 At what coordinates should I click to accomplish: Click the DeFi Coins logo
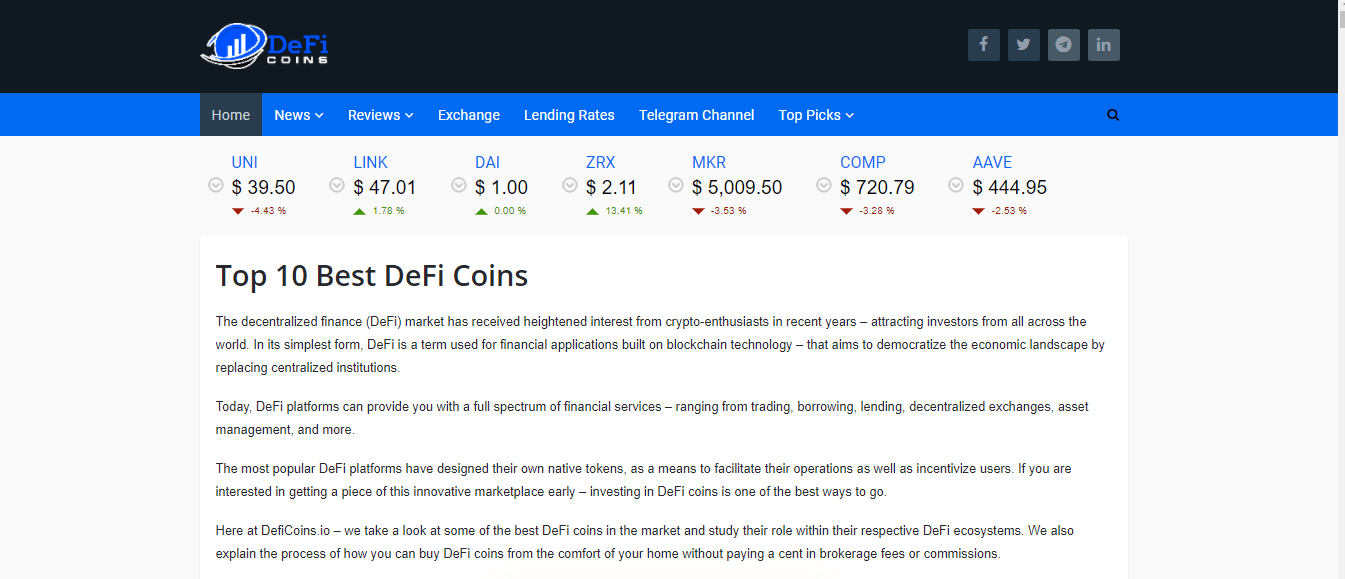pyautogui.click(x=265, y=46)
